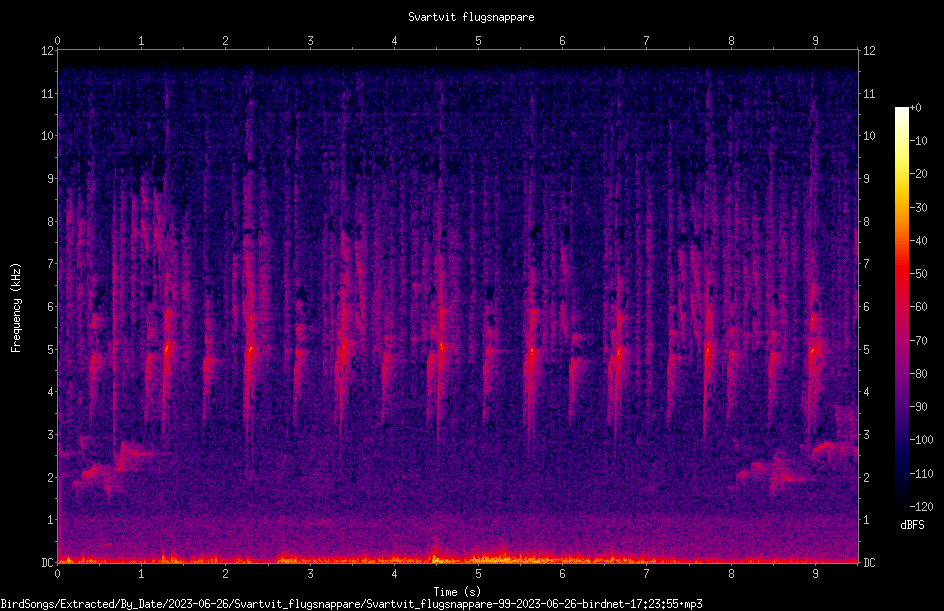Click the 'DC' label on left axis
This screenshot has height=611, width=944.
(x=48, y=563)
